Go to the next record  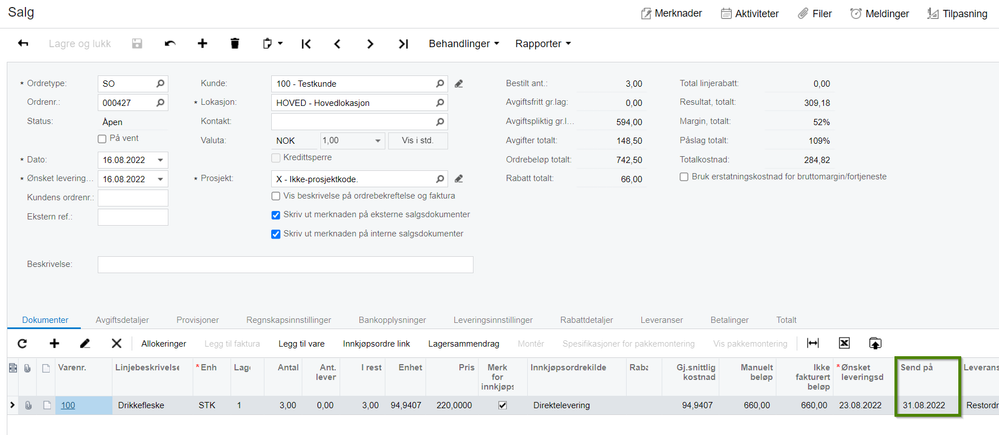(x=370, y=44)
